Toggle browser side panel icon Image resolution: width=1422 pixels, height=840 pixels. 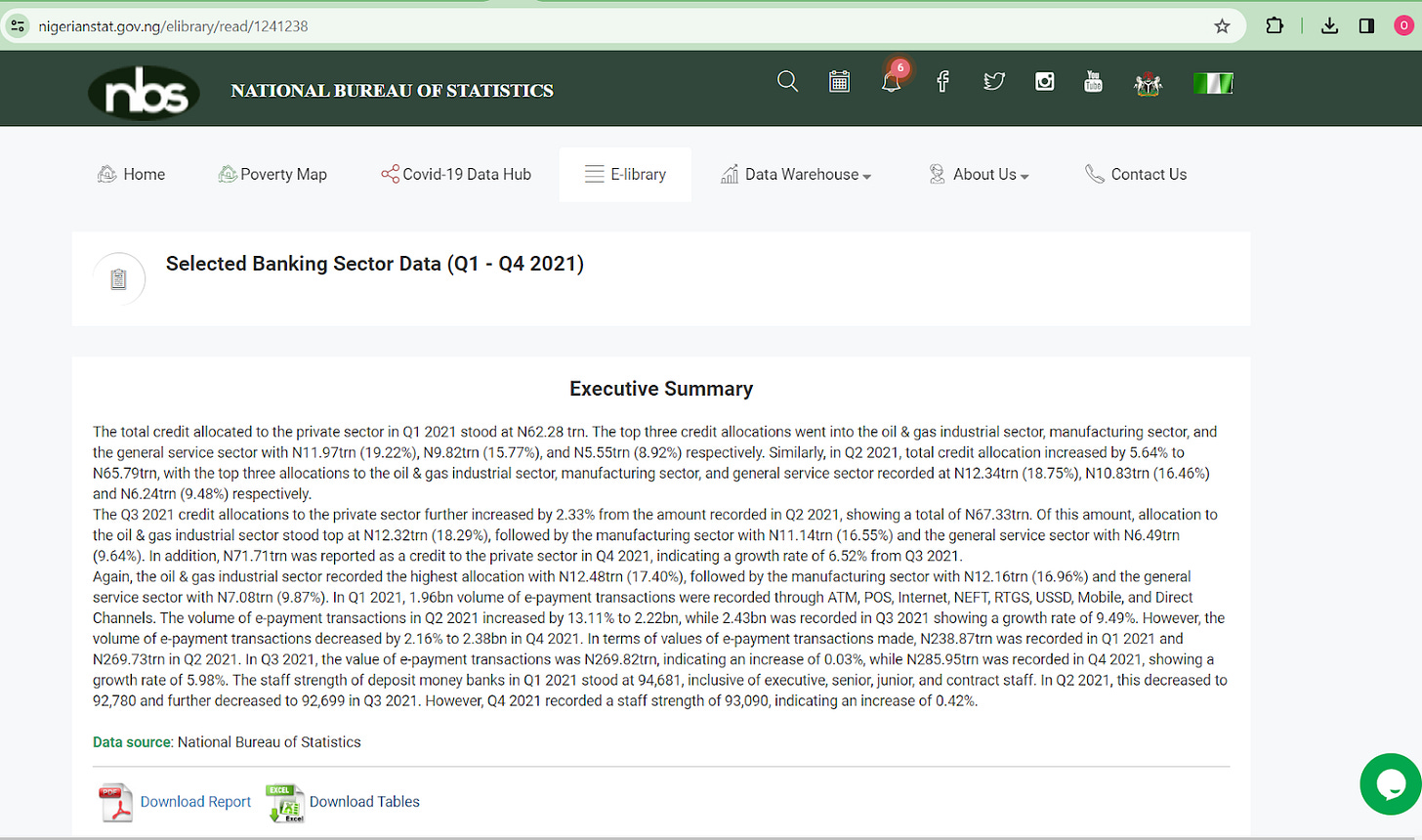[x=1366, y=26]
